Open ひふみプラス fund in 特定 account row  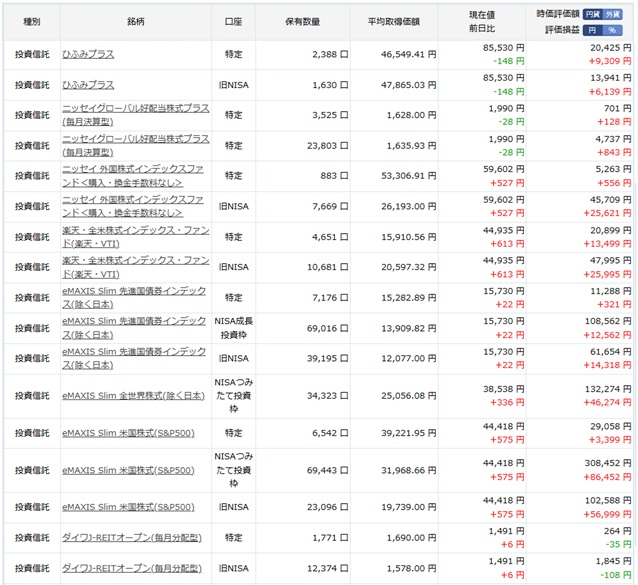click(x=88, y=54)
